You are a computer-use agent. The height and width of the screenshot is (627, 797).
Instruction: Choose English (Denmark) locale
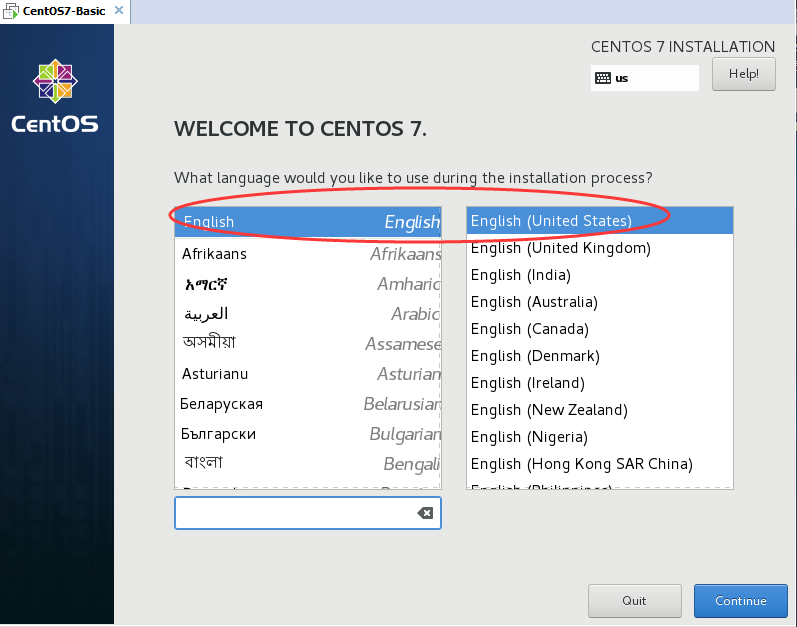pyautogui.click(x=600, y=356)
